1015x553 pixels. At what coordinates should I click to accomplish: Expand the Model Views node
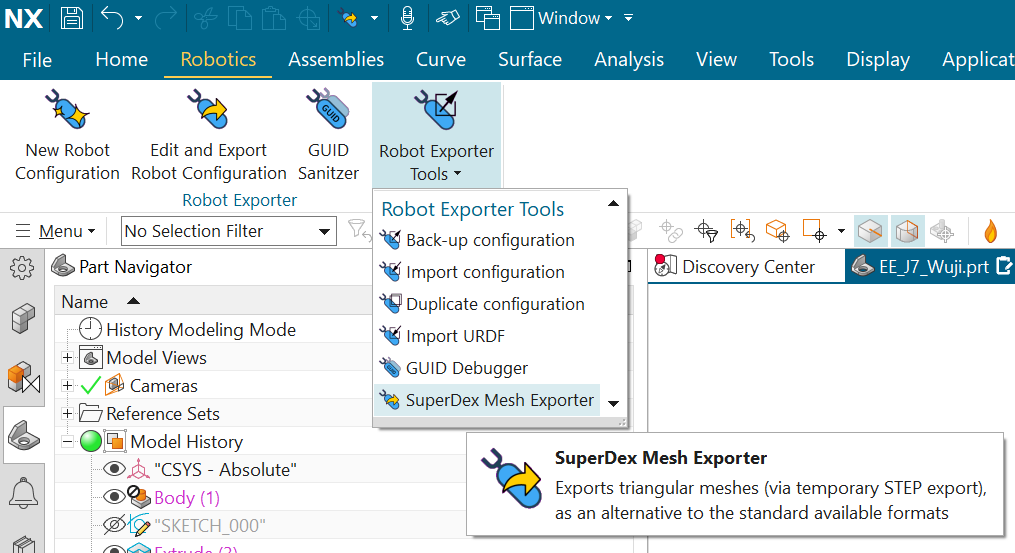pos(67,357)
